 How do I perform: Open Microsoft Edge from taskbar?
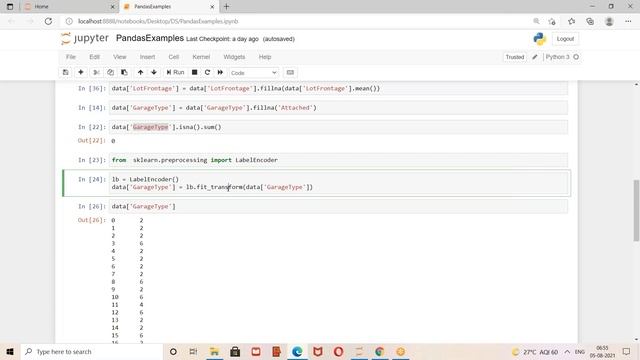pos(297,351)
